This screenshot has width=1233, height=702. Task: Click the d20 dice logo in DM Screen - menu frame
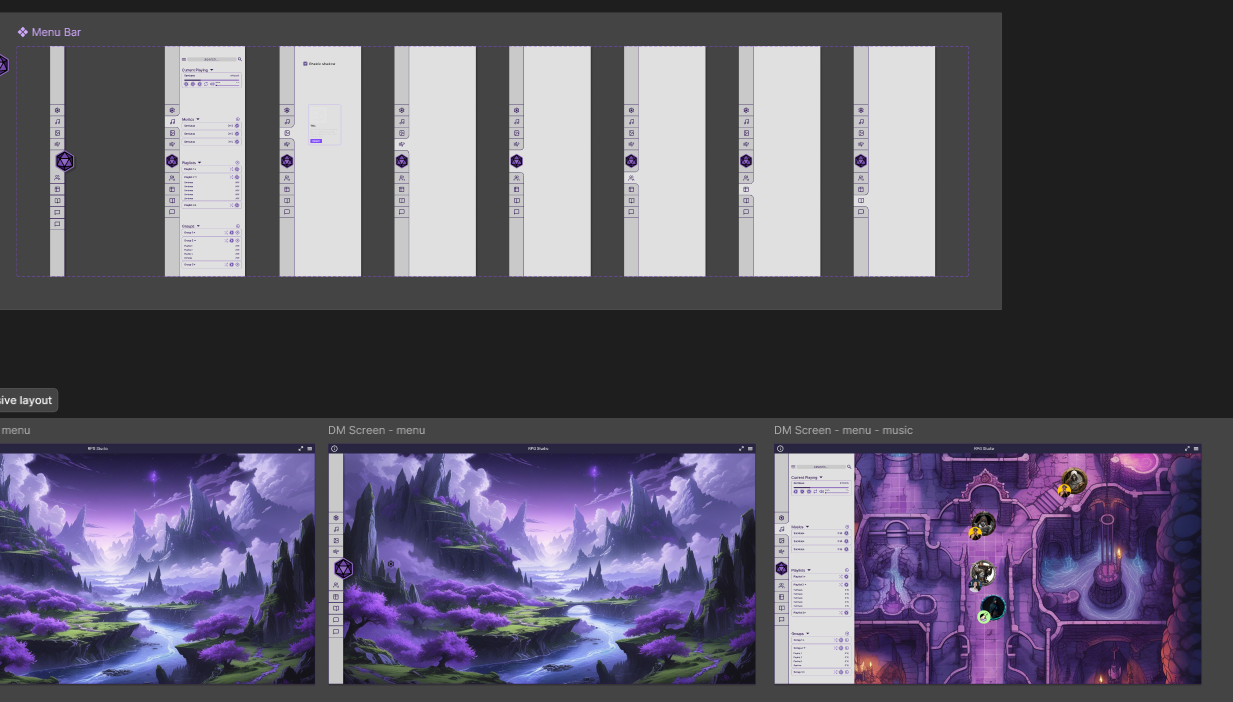(x=343, y=568)
